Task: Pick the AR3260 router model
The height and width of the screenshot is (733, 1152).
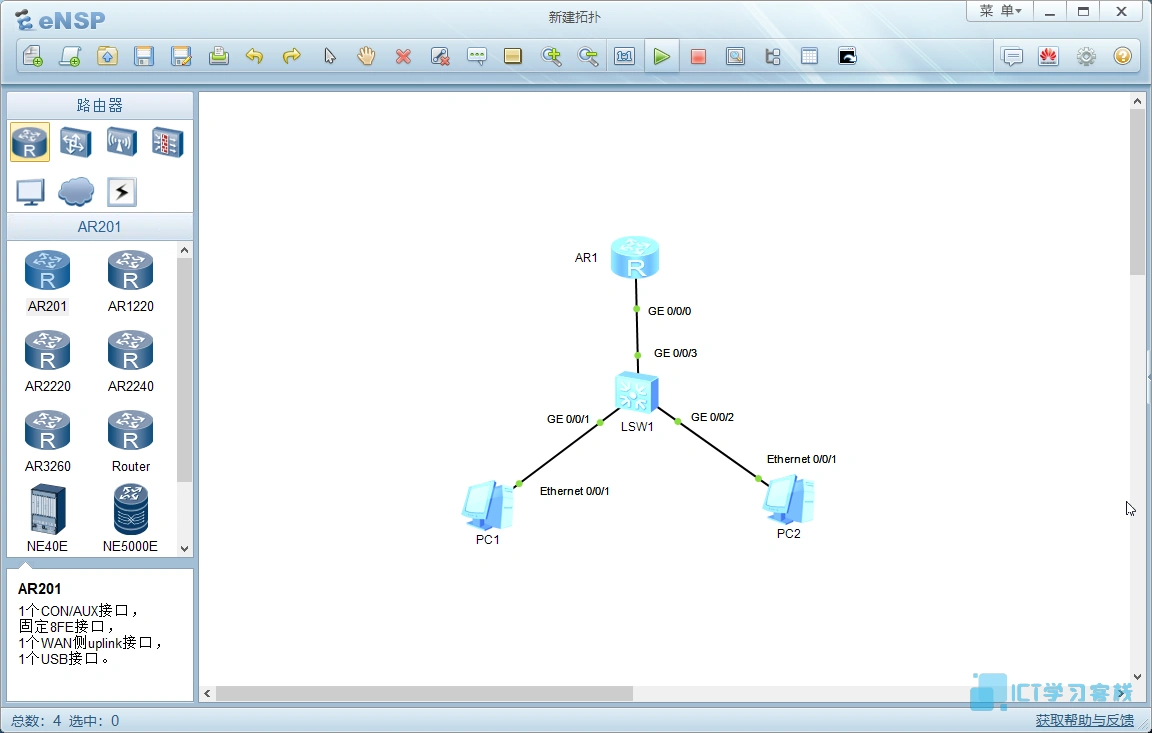Action: pyautogui.click(x=48, y=441)
